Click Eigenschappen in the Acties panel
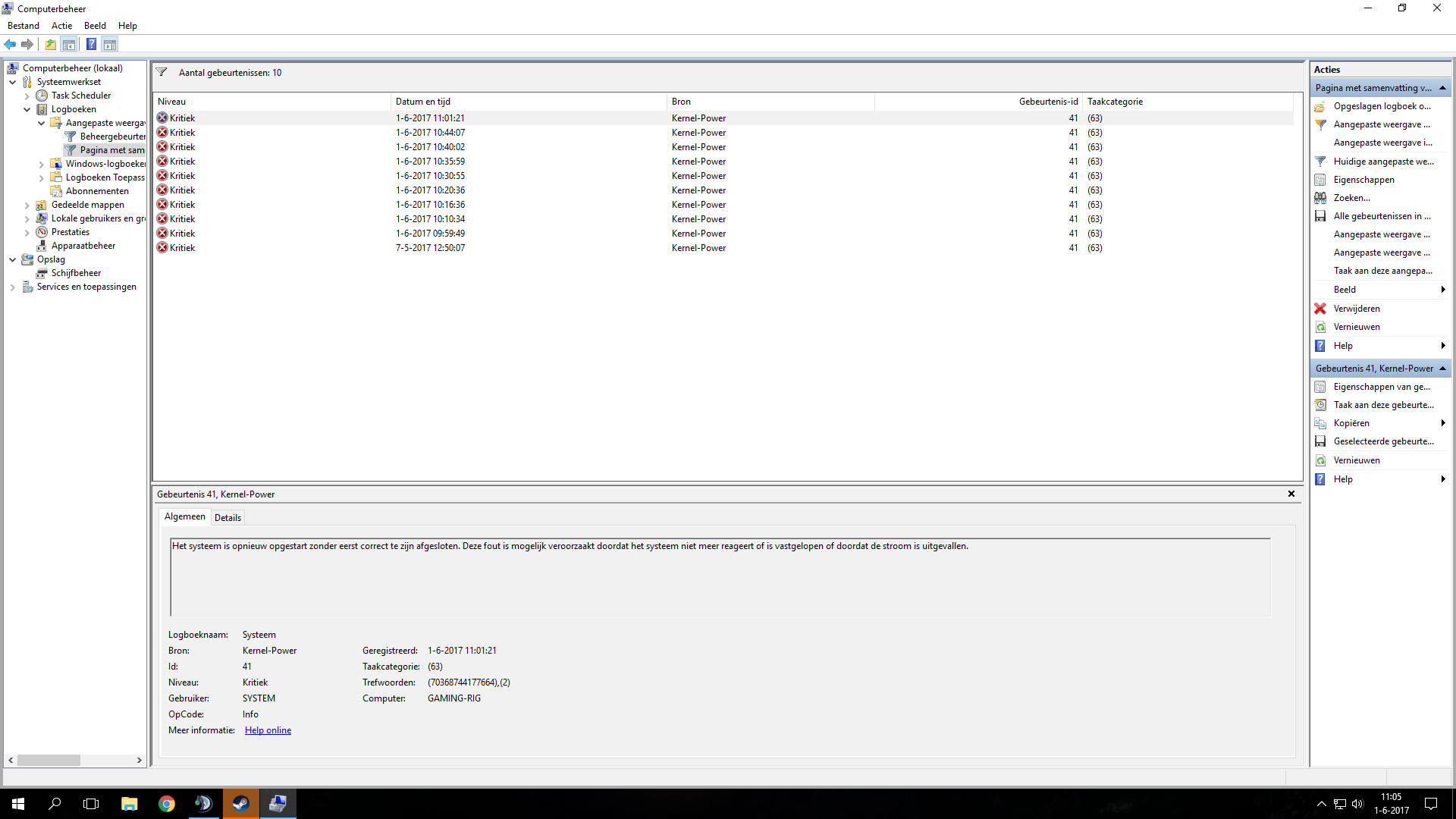 (x=1363, y=180)
